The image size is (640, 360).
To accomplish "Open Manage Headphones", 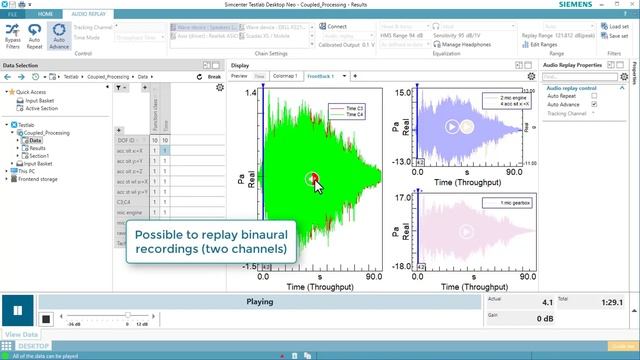I will tap(462, 44).
